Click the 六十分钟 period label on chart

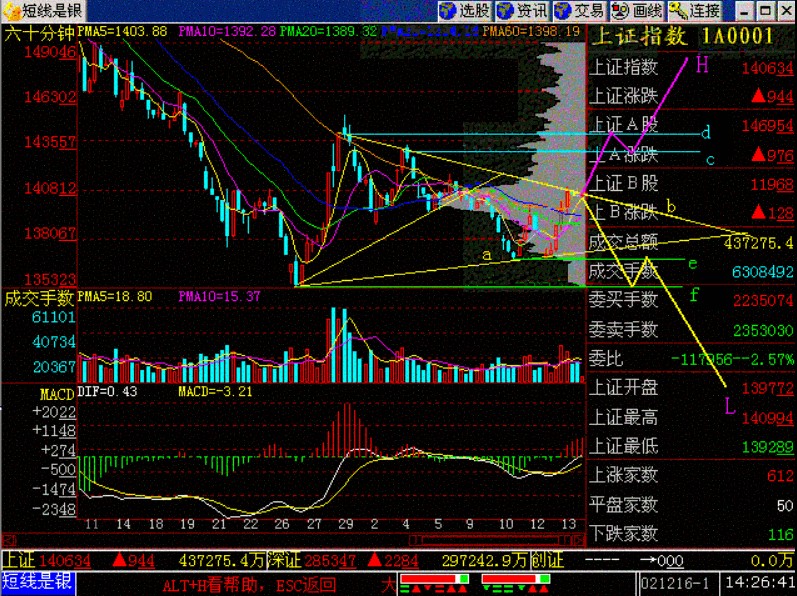tap(39, 34)
